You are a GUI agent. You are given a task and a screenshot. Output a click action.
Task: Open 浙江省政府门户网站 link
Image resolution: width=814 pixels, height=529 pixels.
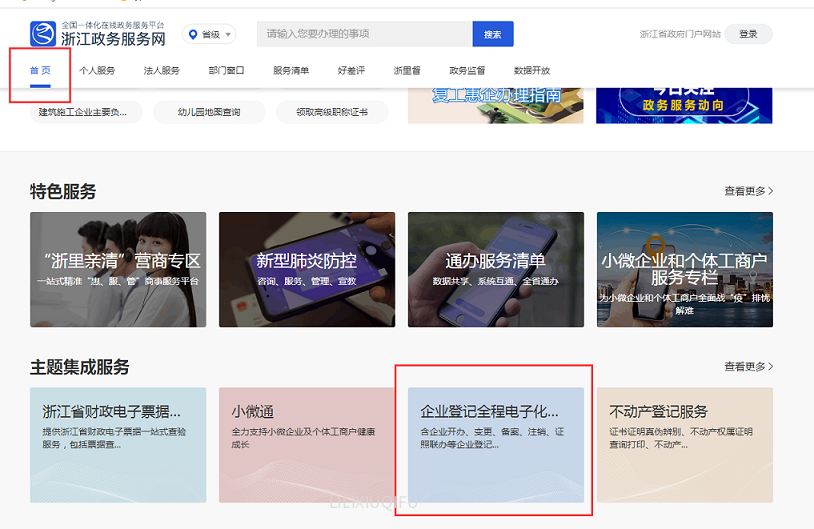(x=680, y=34)
